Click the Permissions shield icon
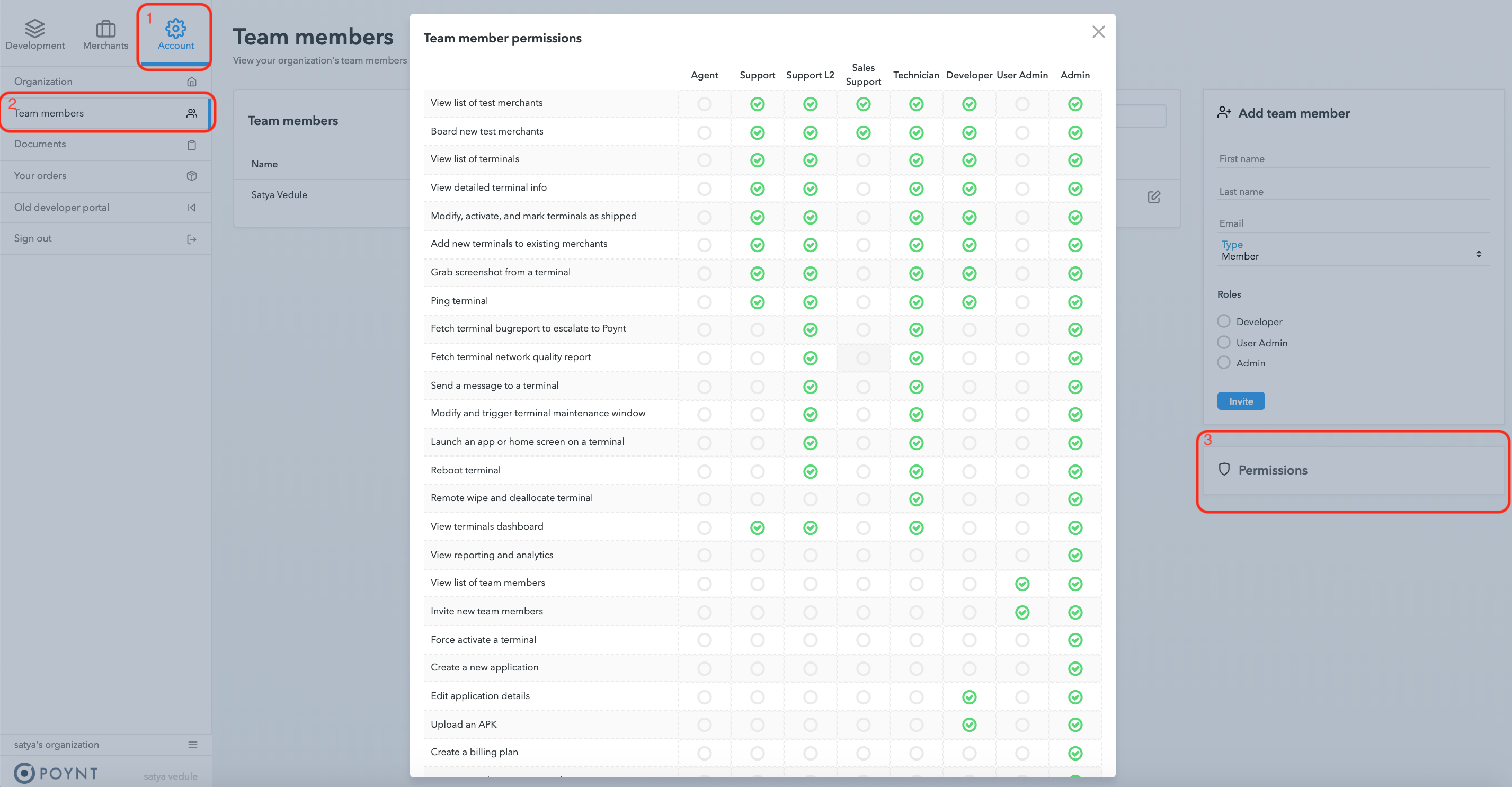This screenshot has height=787, width=1512. (x=1224, y=470)
